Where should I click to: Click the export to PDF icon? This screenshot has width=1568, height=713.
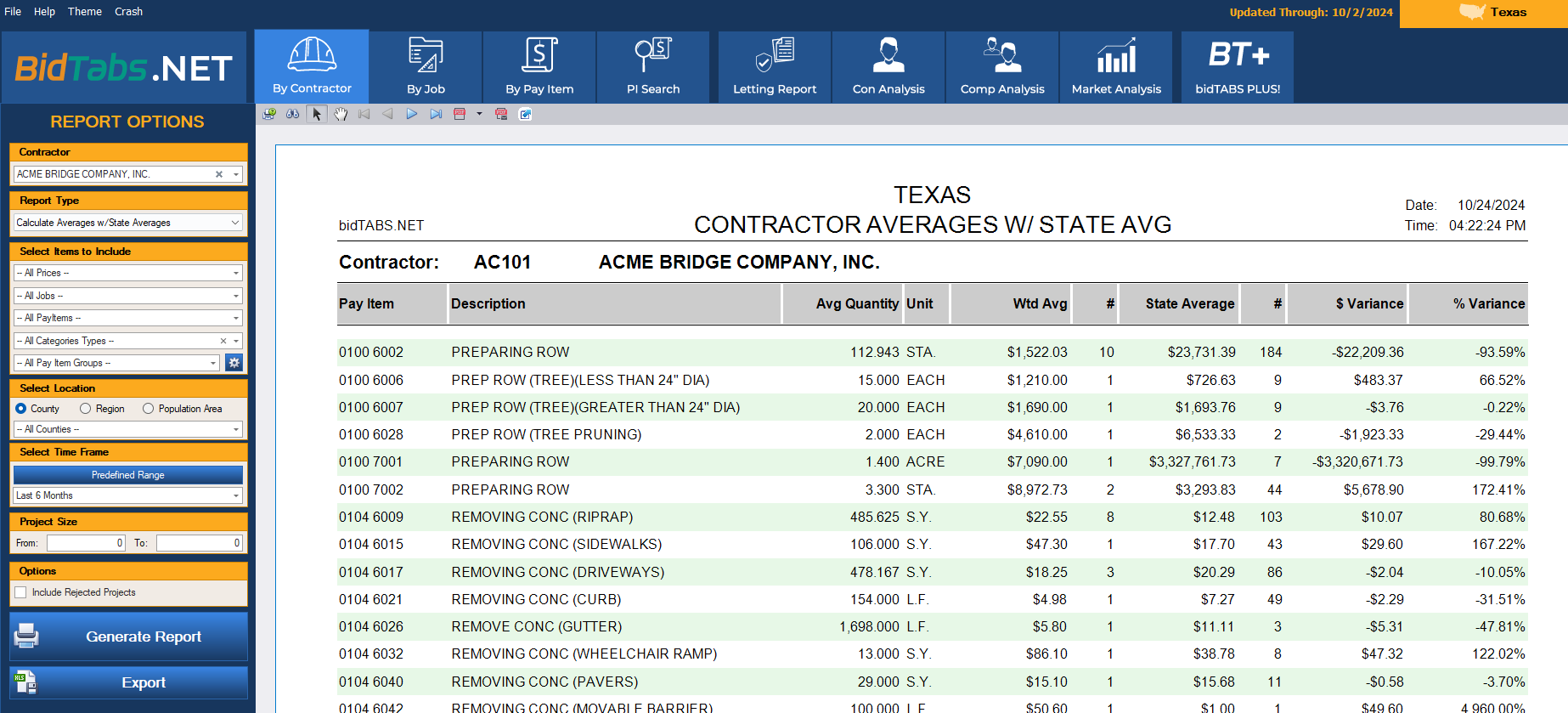coord(460,114)
